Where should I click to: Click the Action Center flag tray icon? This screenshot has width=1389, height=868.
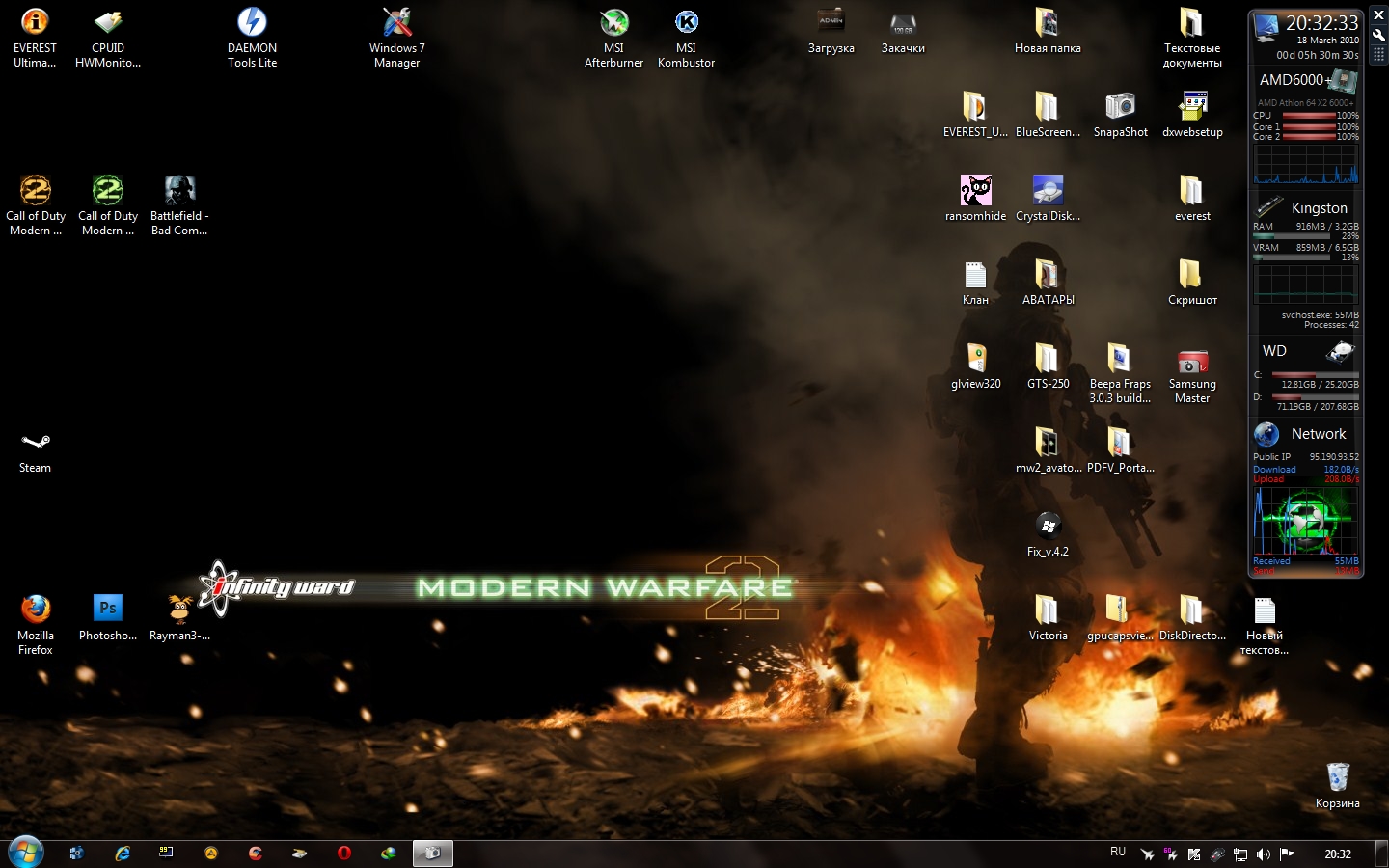point(1286,854)
